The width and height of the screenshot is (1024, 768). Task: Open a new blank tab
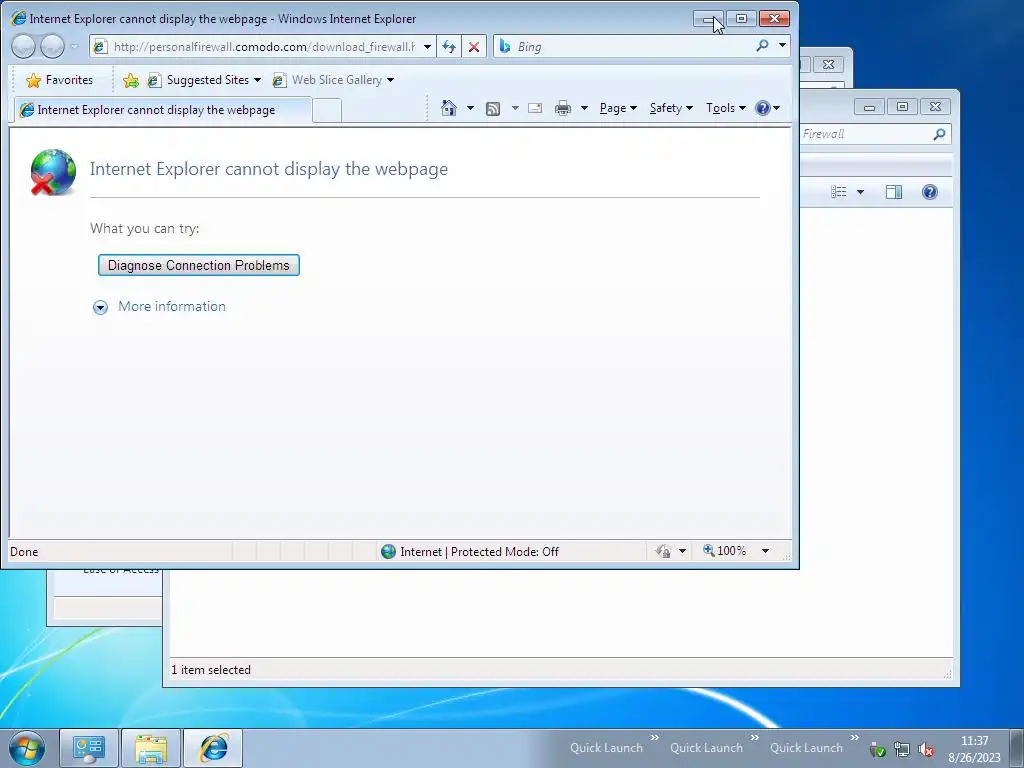tap(327, 110)
